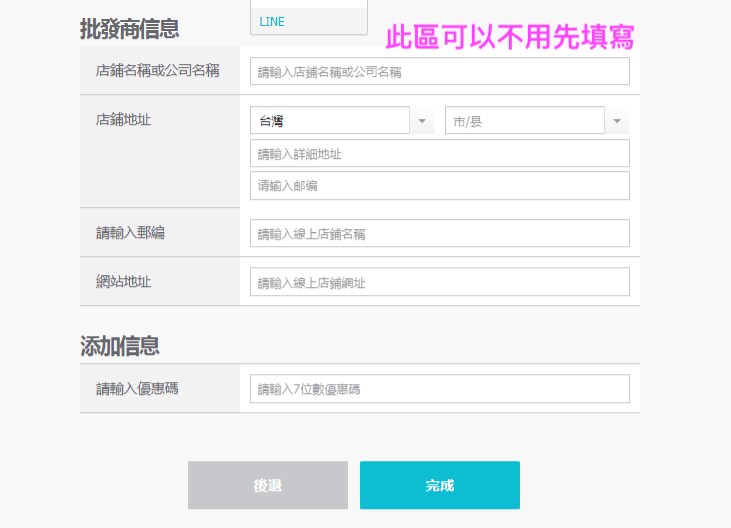Click the 批發商信息 section heading

click(x=130, y=29)
